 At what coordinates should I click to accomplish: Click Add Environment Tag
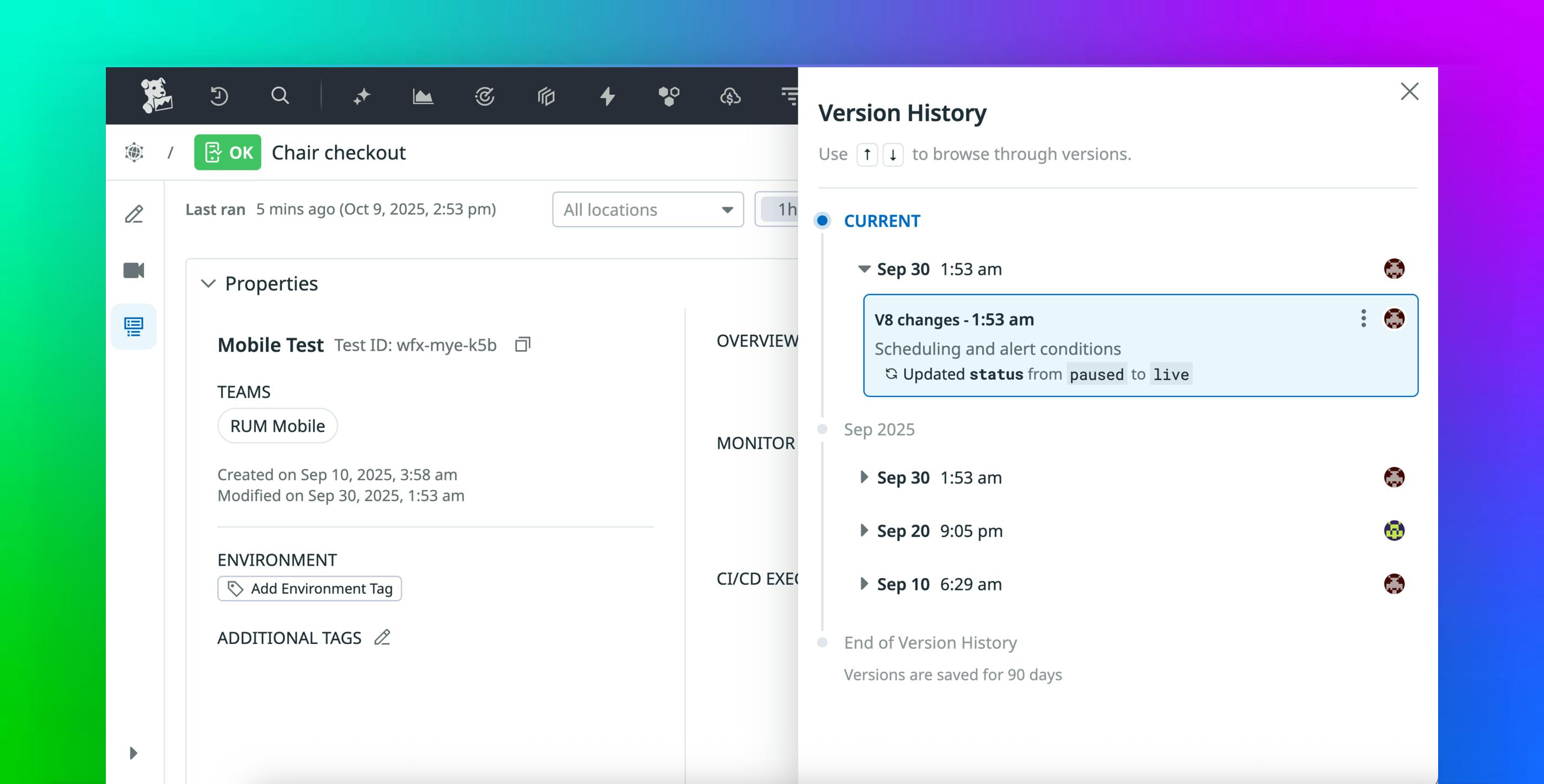(x=309, y=588)
